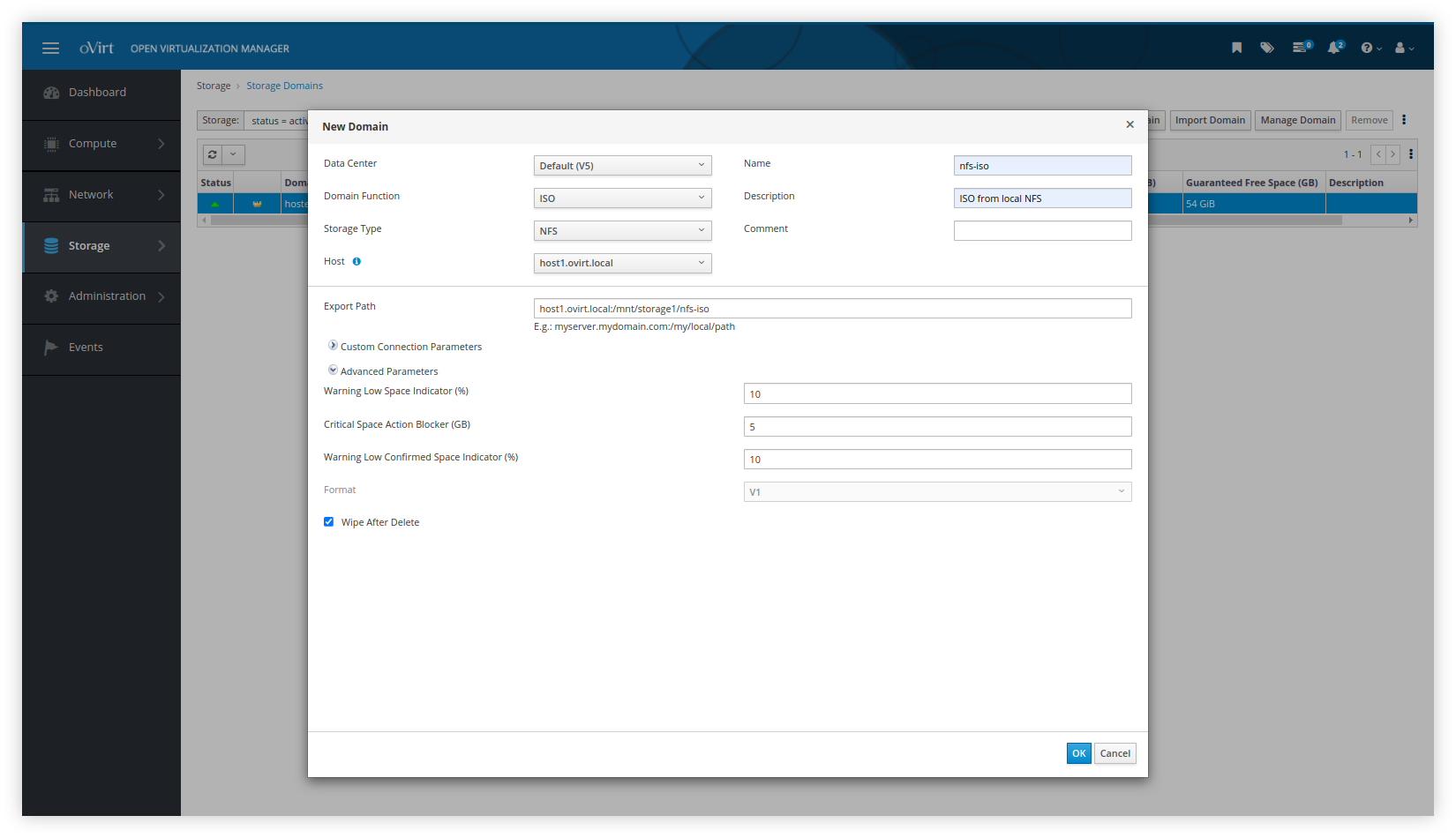
Task: Open the Domain Function dropdown
Action: [x=622, y=198]
